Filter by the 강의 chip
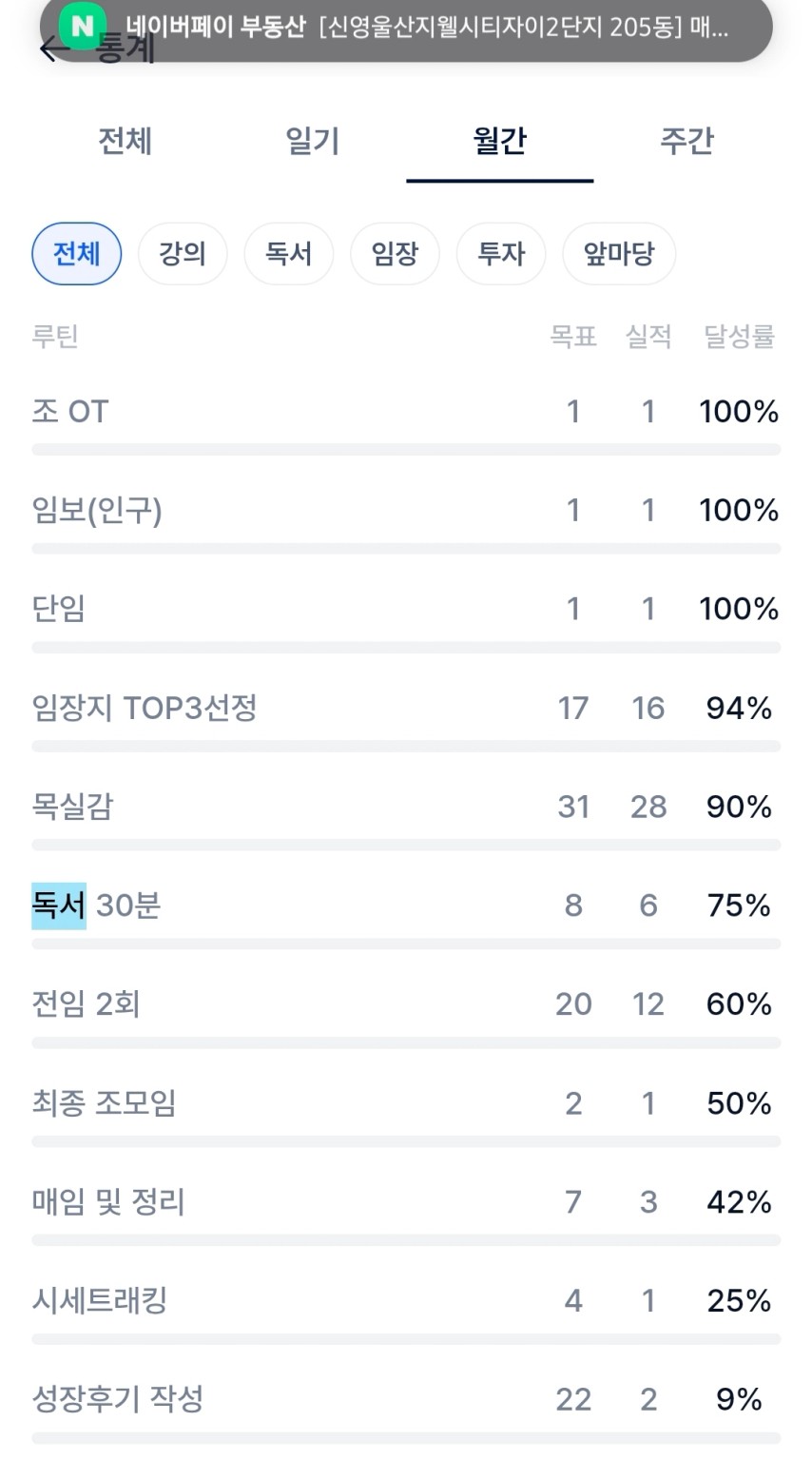The image size is (812, 1460). tap(183, 254)
